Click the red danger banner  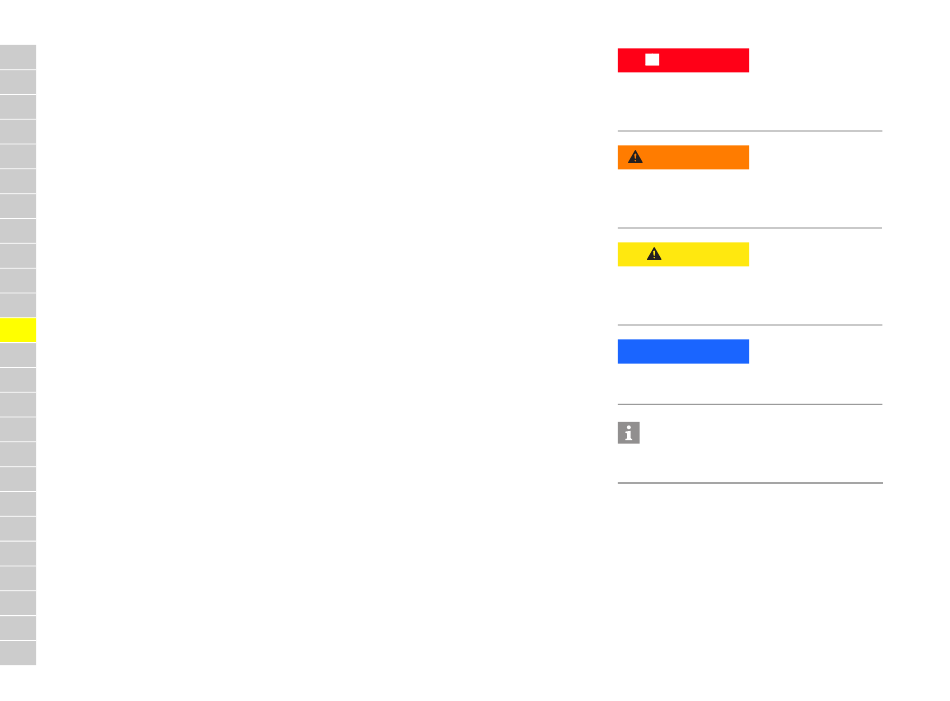(683, 60)
